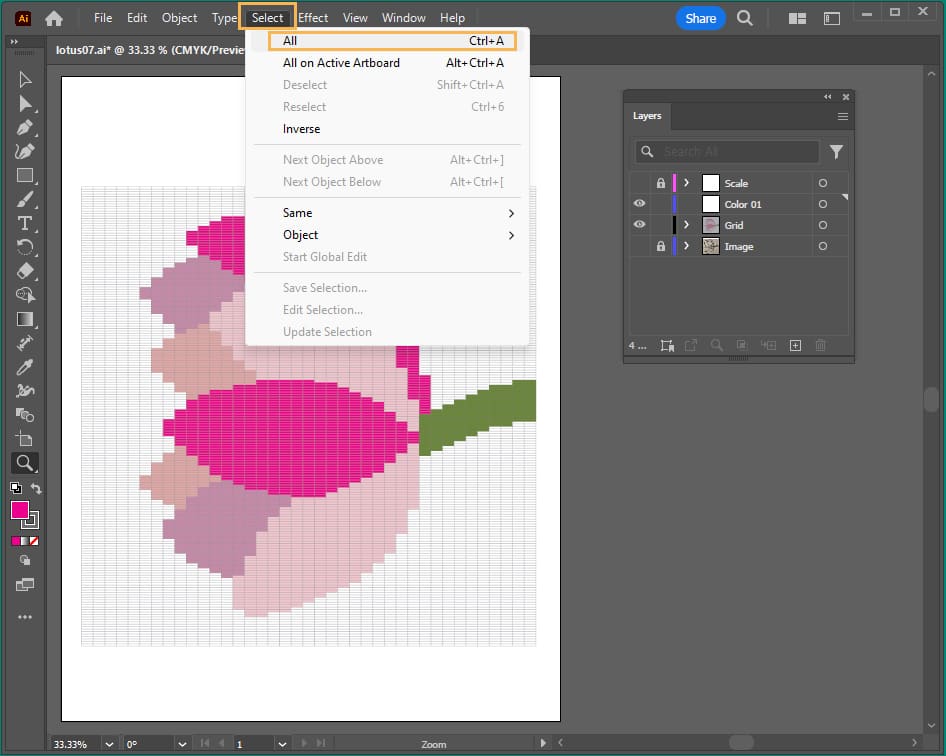Toggle visibility of Color 01 layer
The width and height of the screenshot is (946, 756).
pyautogui.click(x=640, y=204)
